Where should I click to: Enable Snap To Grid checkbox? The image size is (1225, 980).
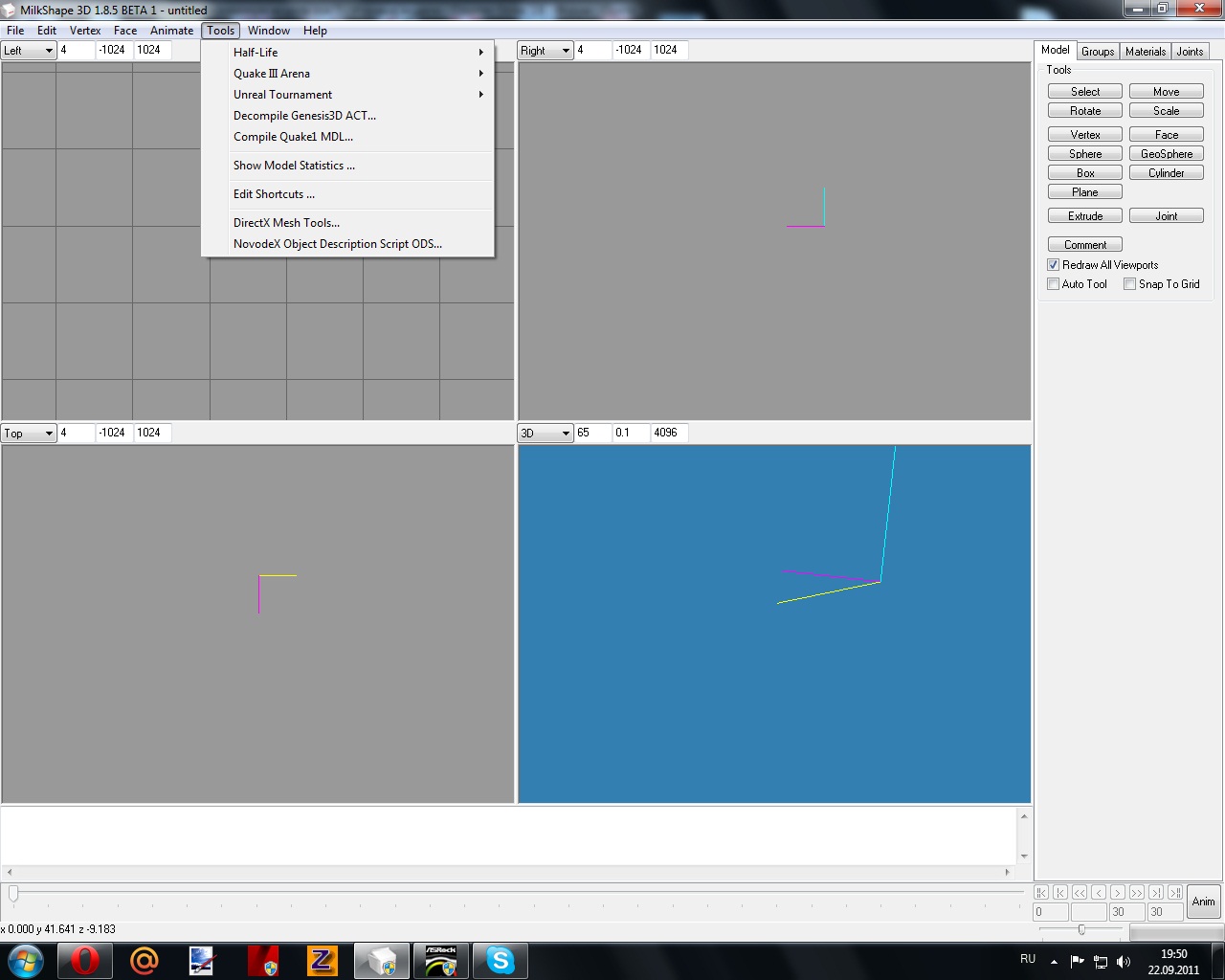1130,284
